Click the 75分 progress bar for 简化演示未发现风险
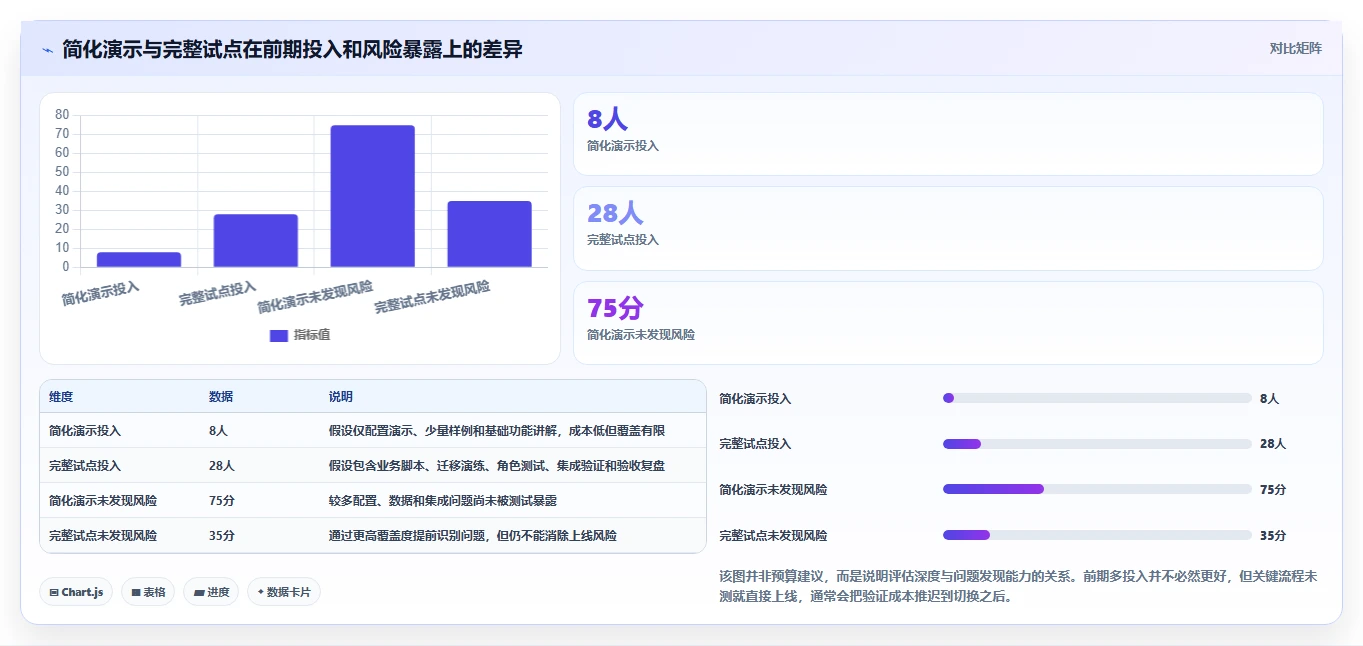 coord(1097,489)
